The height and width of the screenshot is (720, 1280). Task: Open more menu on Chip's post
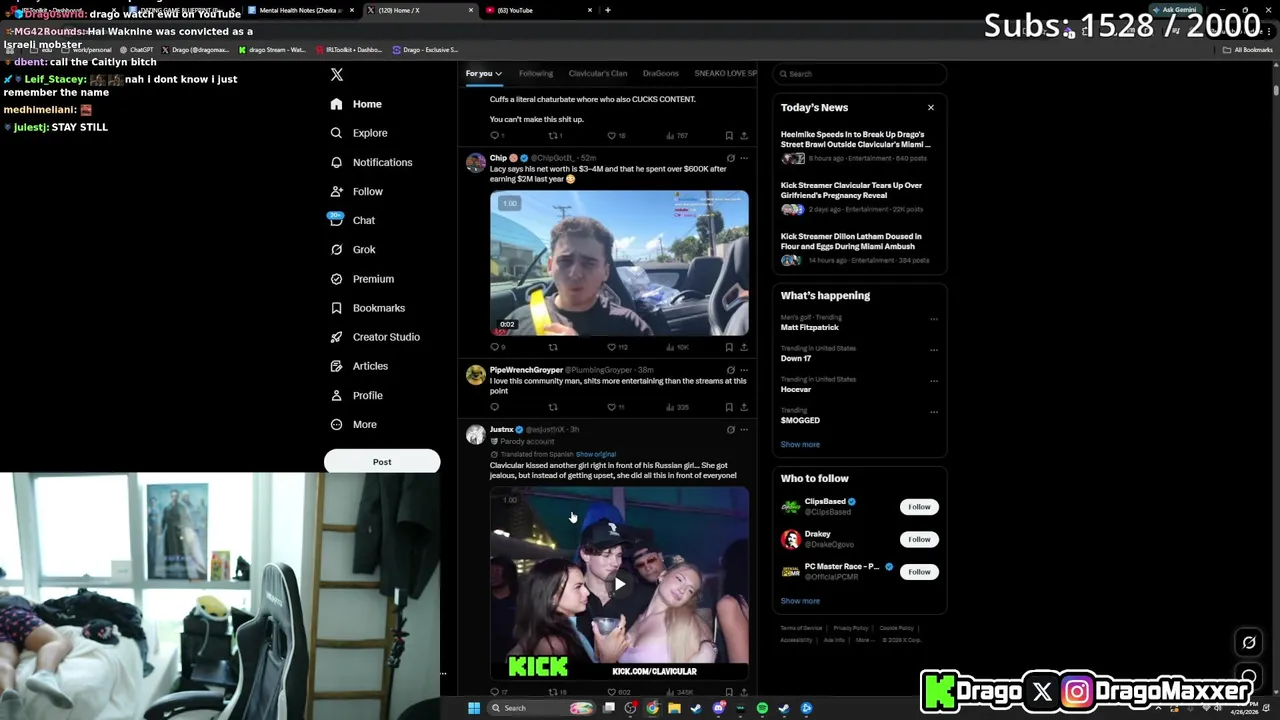click(x=744, y=158)
